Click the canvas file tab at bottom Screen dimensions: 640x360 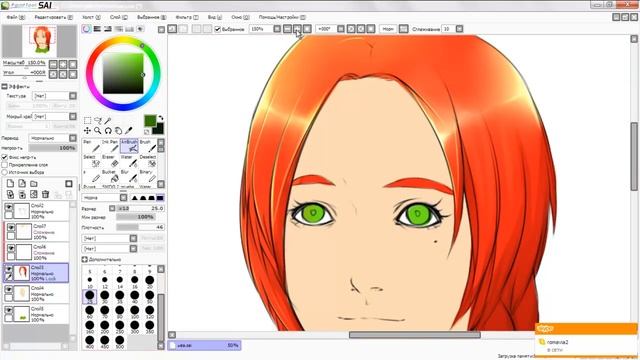click(x=204, y=345)
